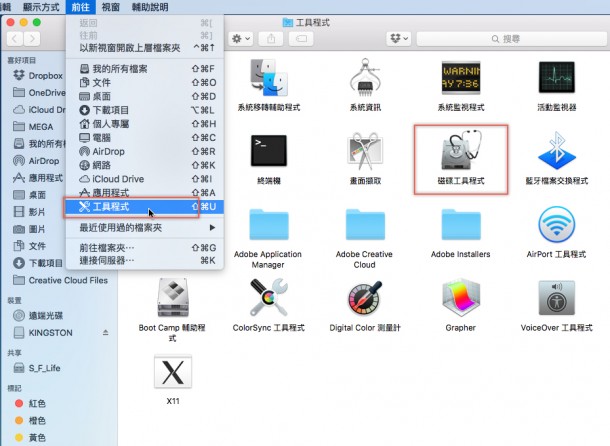610x446 pixels.
Task: Open the Digital Color 測量計 icon
Action: coord(365,298)
